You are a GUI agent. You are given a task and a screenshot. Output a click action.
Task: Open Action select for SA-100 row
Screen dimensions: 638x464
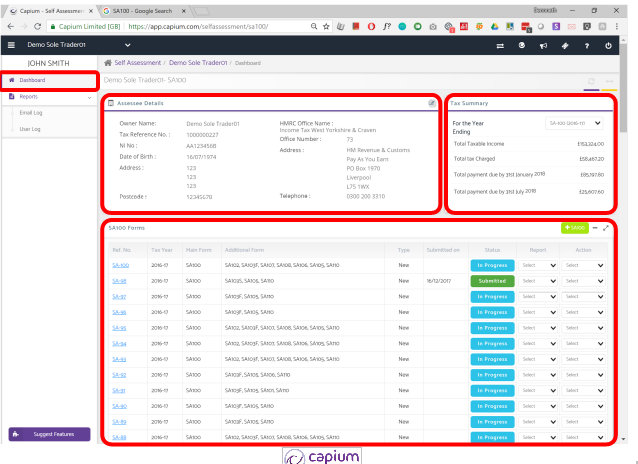[583, 265]
